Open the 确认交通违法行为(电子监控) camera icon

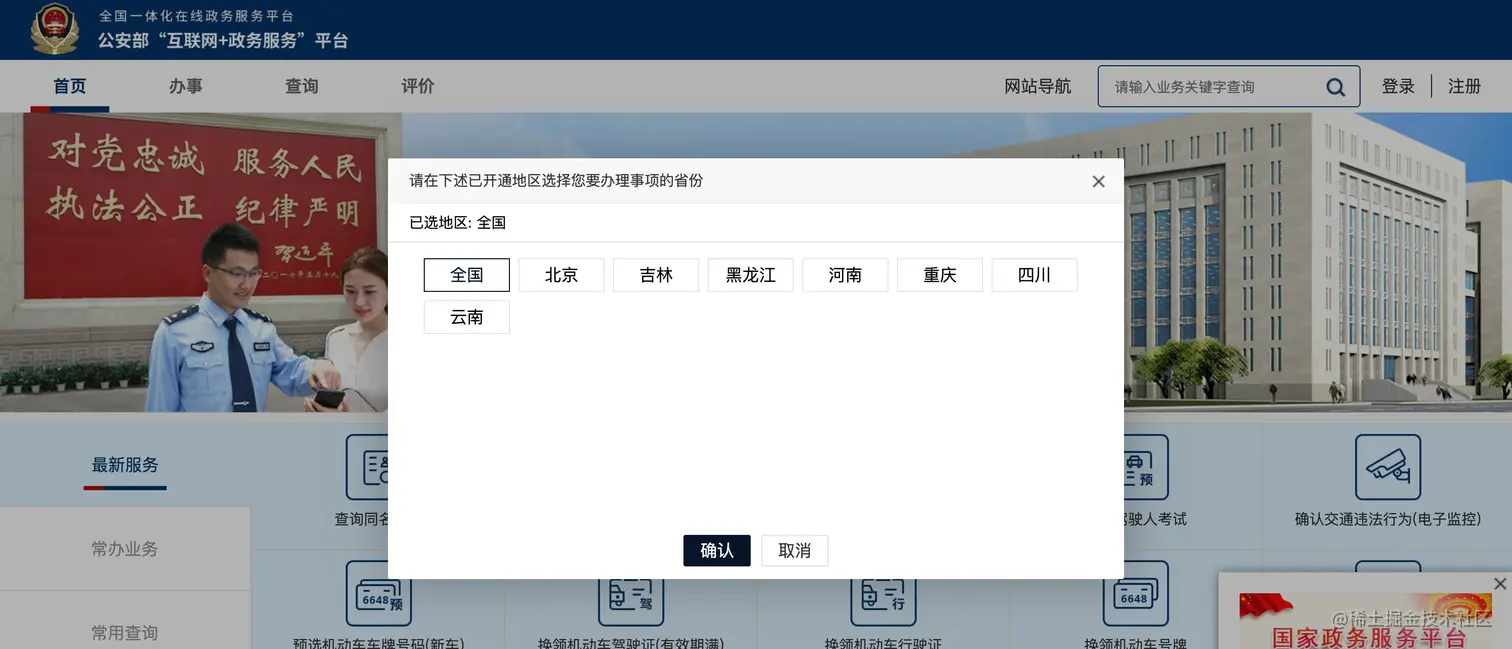tap(1387, 467)
